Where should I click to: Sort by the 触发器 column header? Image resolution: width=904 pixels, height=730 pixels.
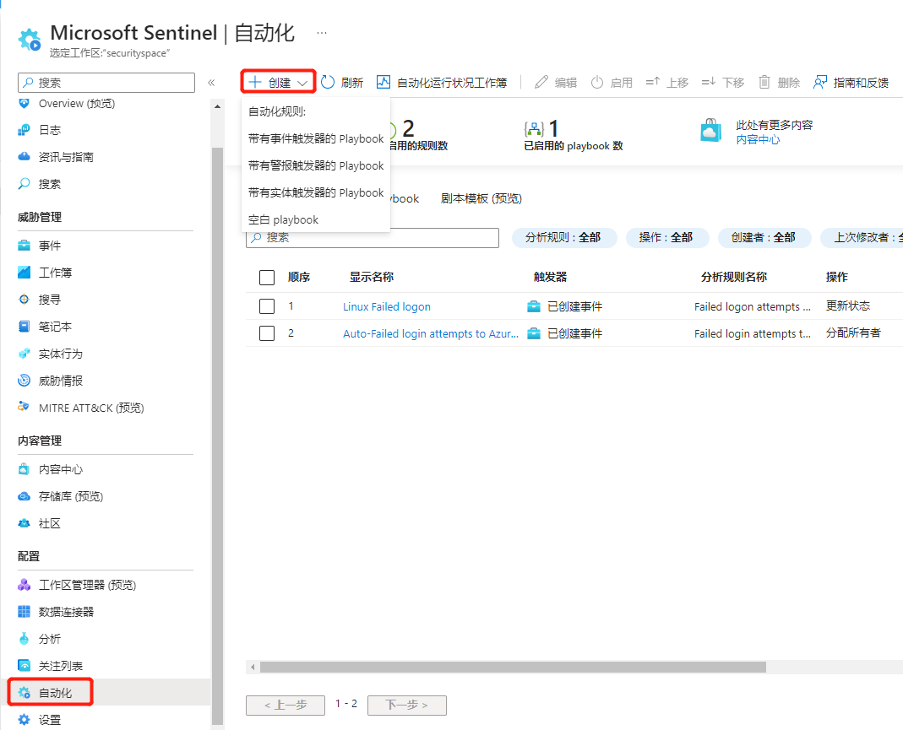(550, 277)
